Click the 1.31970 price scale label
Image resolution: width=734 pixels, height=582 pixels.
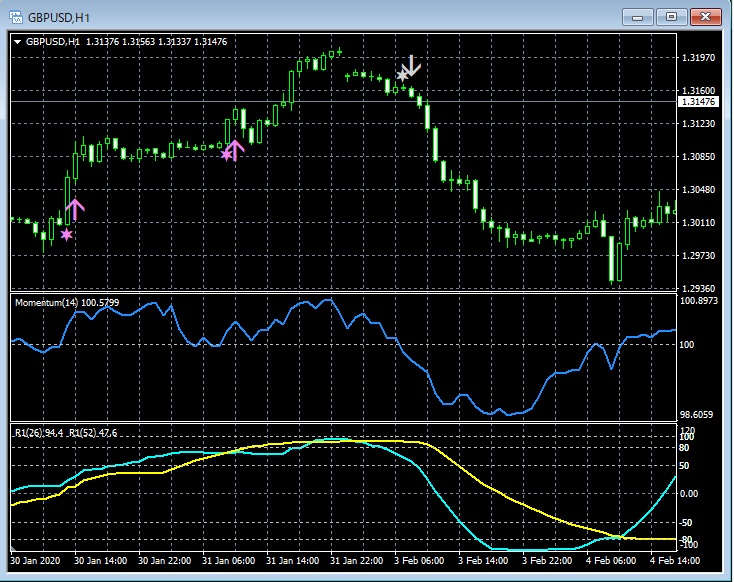697,58
